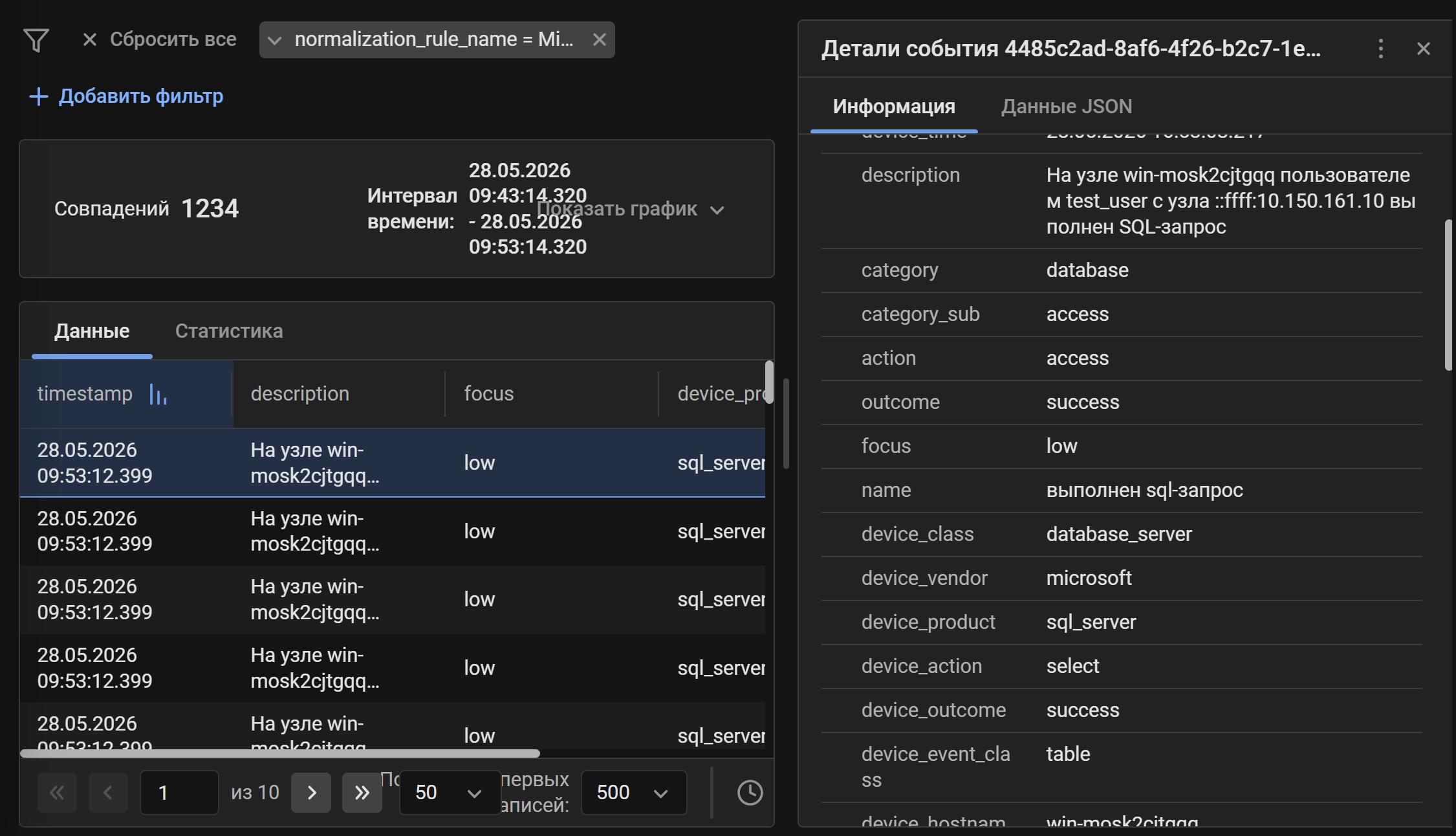Click the table horizontal scrollbar
The height and width of the screenshot is (836, 1456).
click(280, 753)
